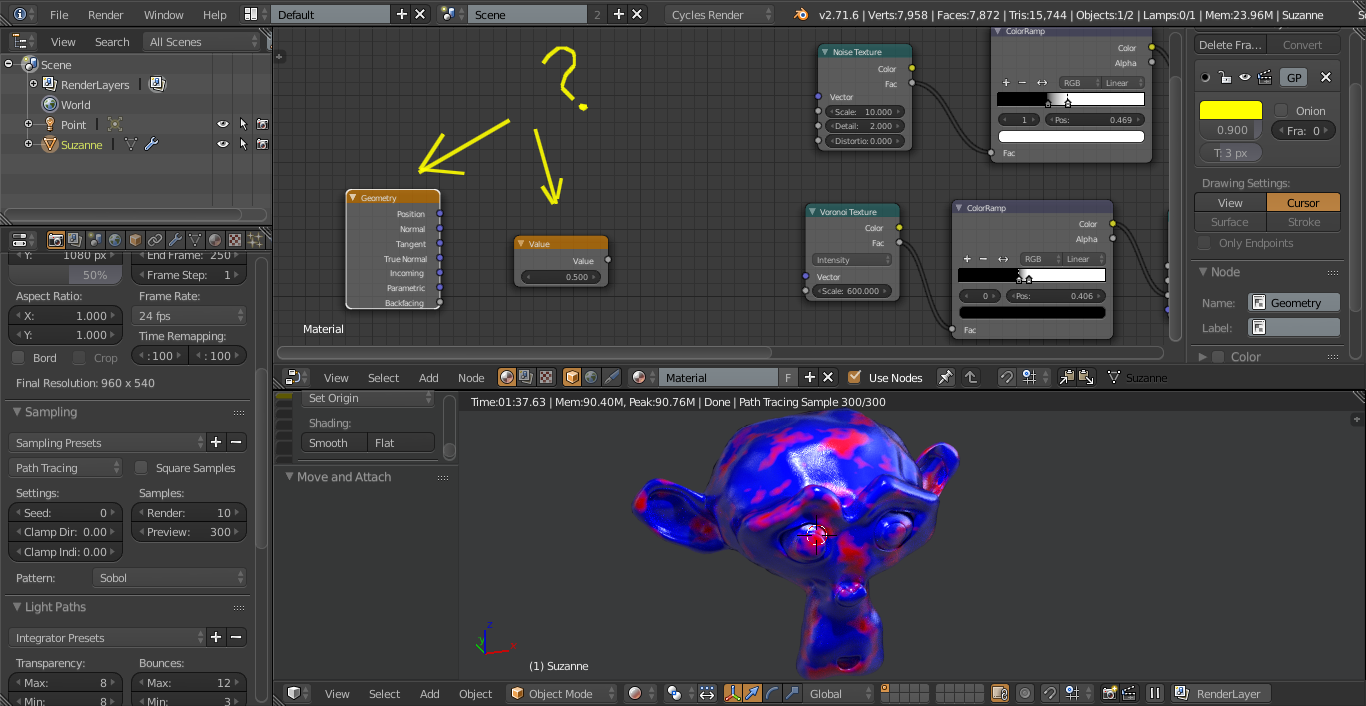Image resolution: width=1366 pixels, height=706 pixels.
Task: Set shading to Flat
Action: pos(402,443)
